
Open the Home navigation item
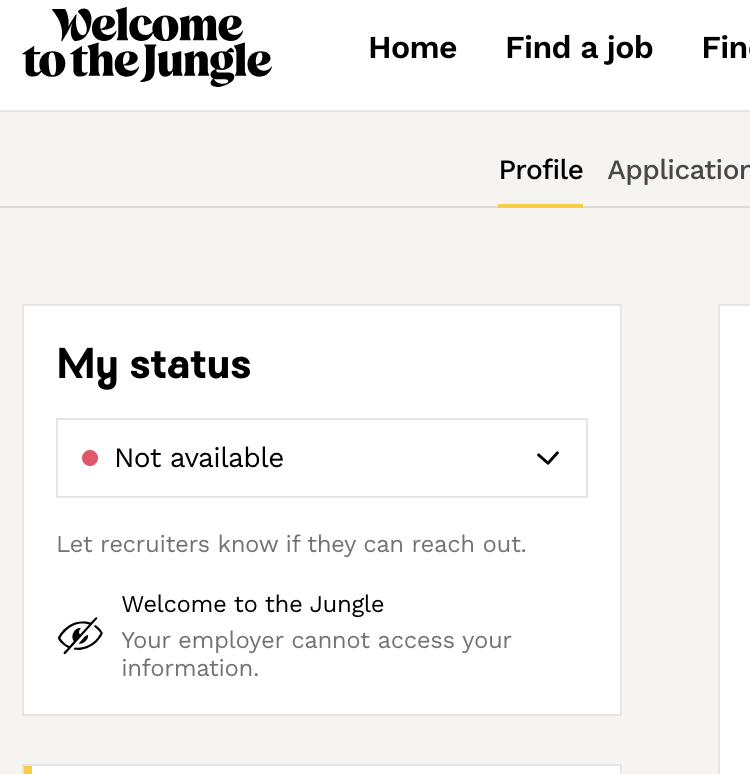(412, 48)
